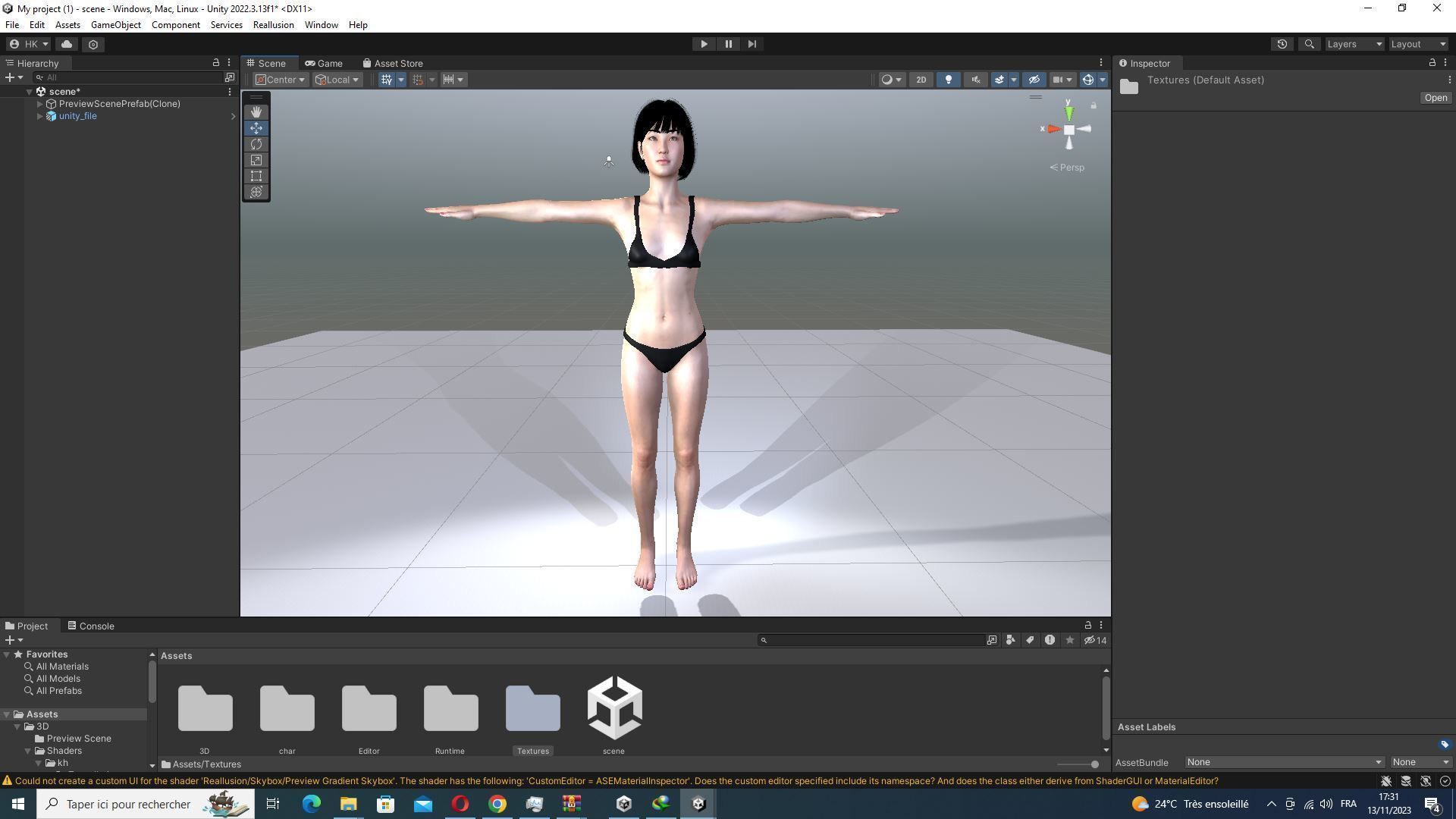
Task: Open HK account dropdown
Action: [28, 44]
